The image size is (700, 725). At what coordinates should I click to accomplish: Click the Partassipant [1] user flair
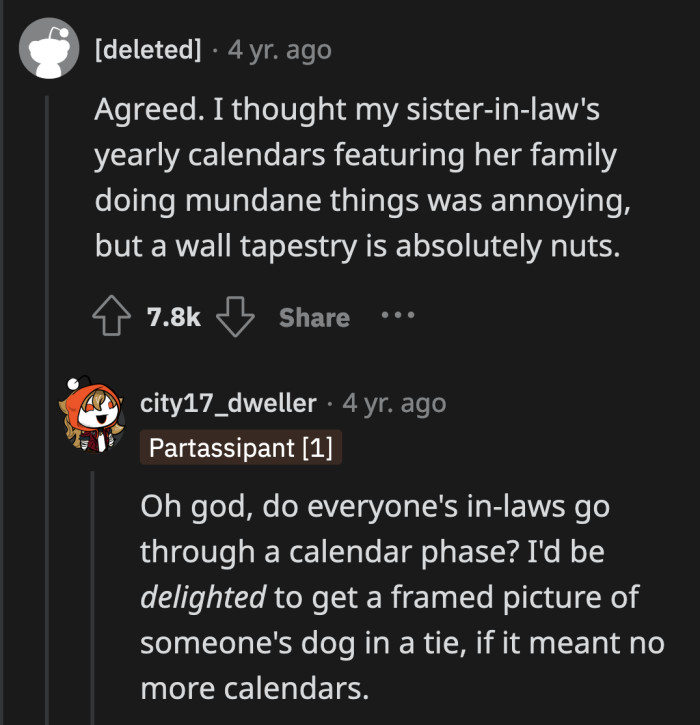click(240, 447)
